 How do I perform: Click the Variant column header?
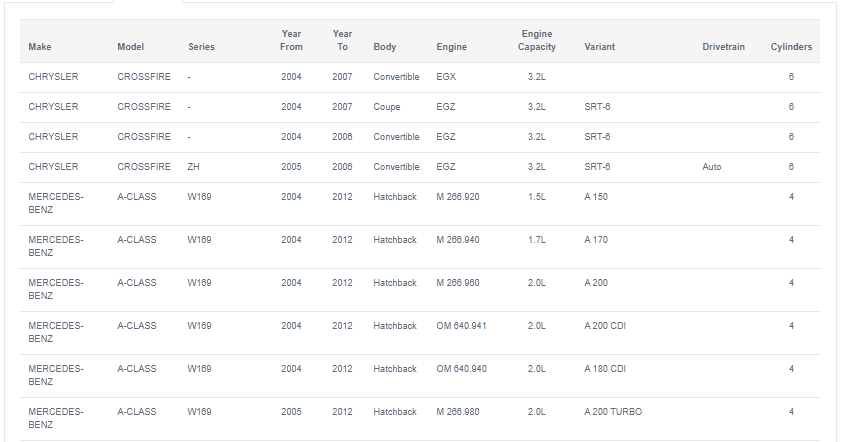pyautogui.click(x=600, y=47)
